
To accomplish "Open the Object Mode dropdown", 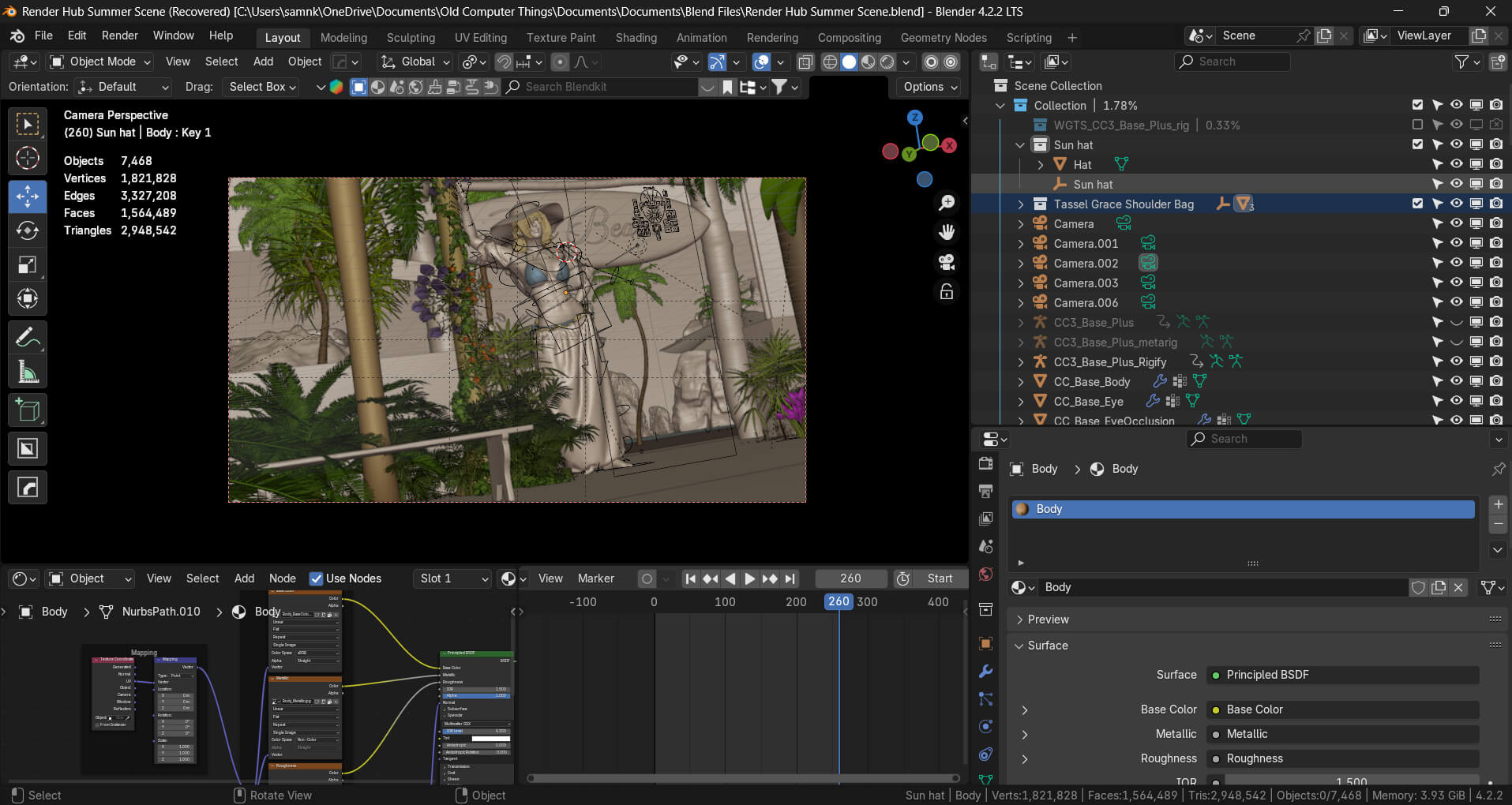I will pyautogui.click(x=99, y=62).
